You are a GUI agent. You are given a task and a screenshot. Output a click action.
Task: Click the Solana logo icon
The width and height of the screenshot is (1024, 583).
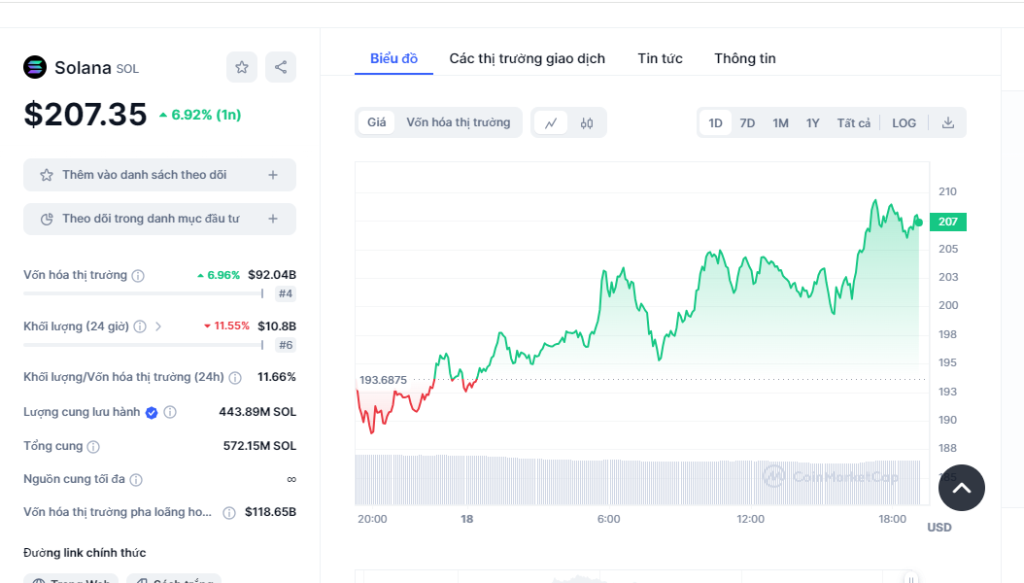click(35, 67)
